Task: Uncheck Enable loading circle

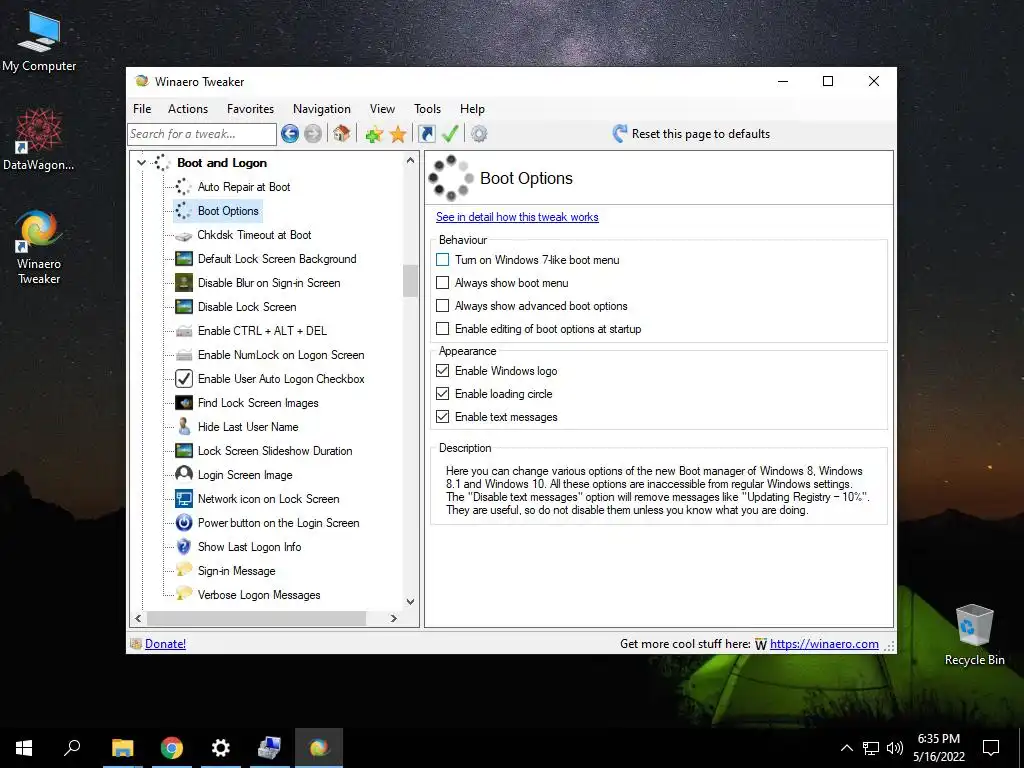Action: pos(443,394)
